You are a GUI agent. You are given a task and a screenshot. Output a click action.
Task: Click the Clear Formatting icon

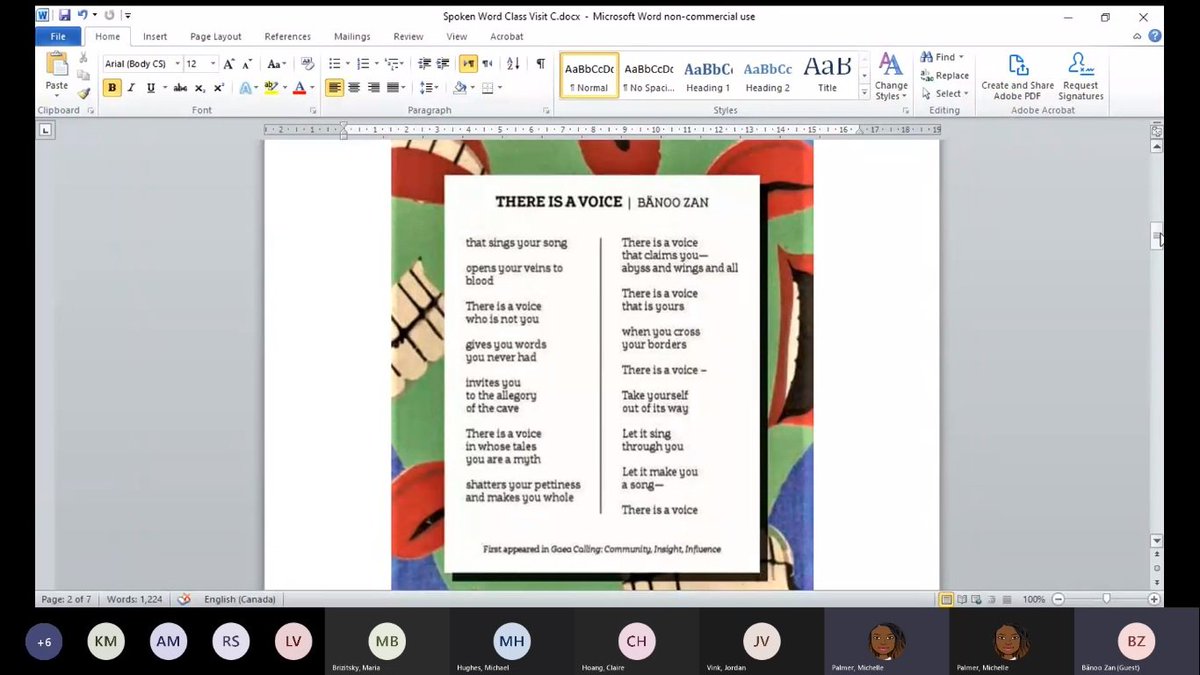click(307, 63)
